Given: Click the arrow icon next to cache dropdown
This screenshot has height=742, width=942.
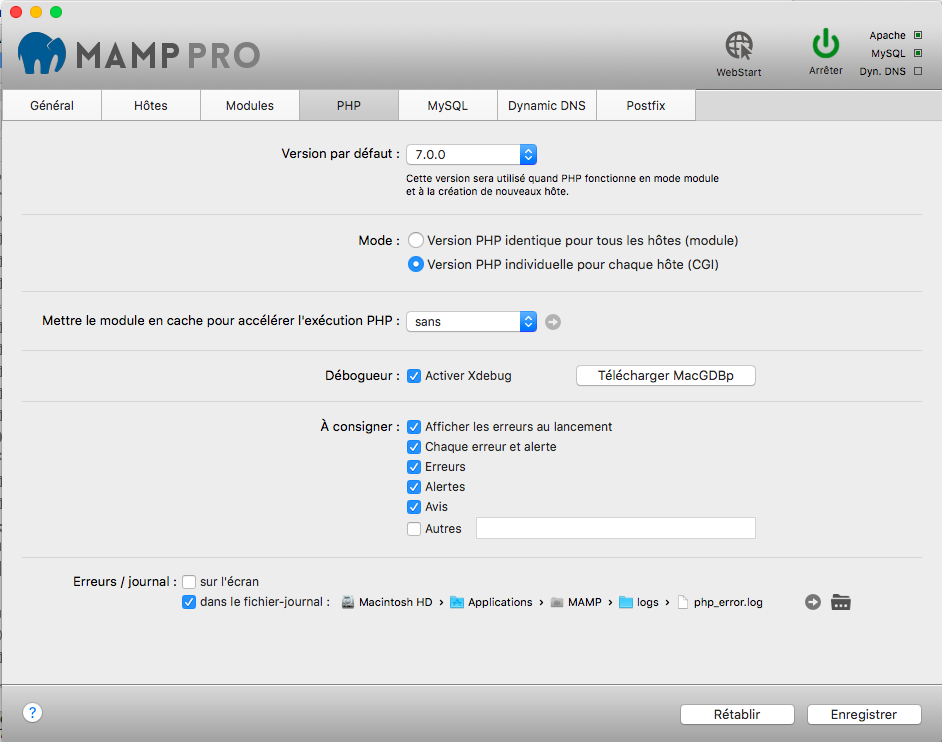Looking at the screenshot, I should pos(554,322).
